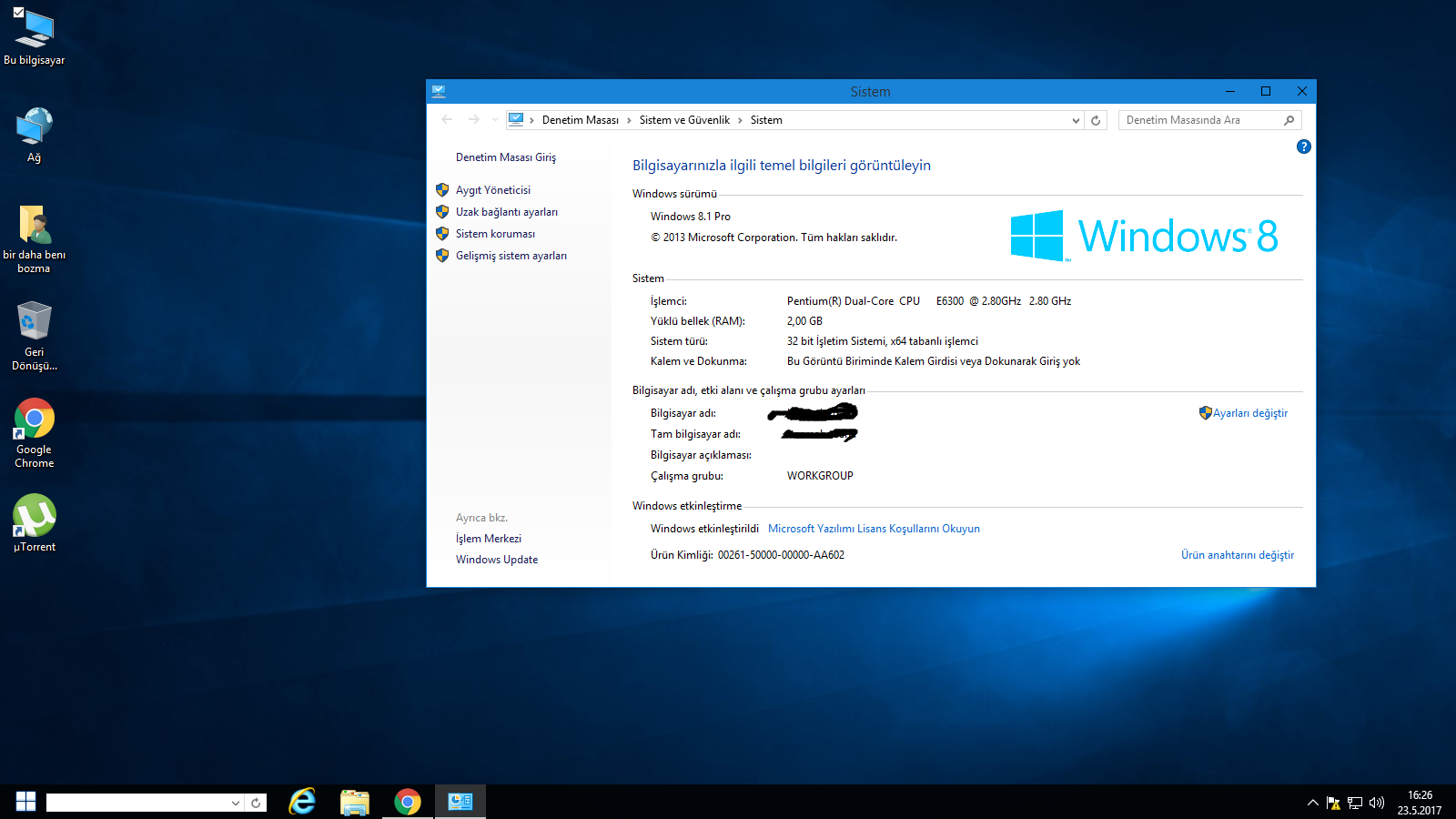This screenshot has height=819, width=1456.
Task: Open İşlem Merkezi link
Action: coord(489,539)
